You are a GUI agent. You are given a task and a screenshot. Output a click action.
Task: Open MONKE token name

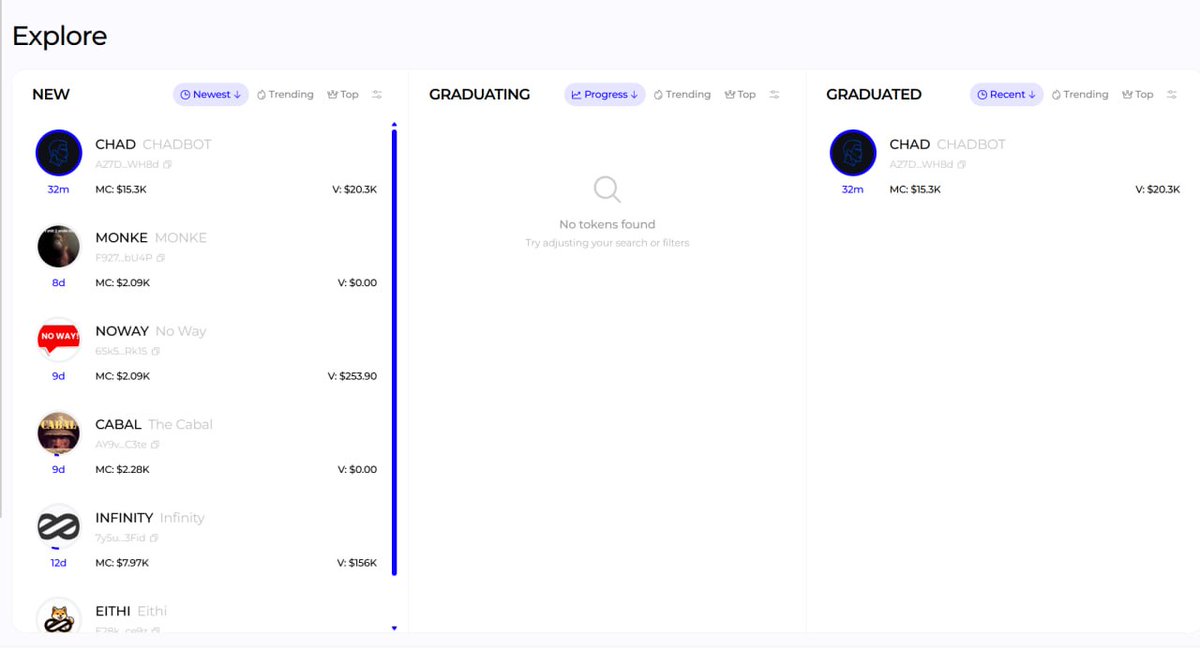[x=151, y=238]
